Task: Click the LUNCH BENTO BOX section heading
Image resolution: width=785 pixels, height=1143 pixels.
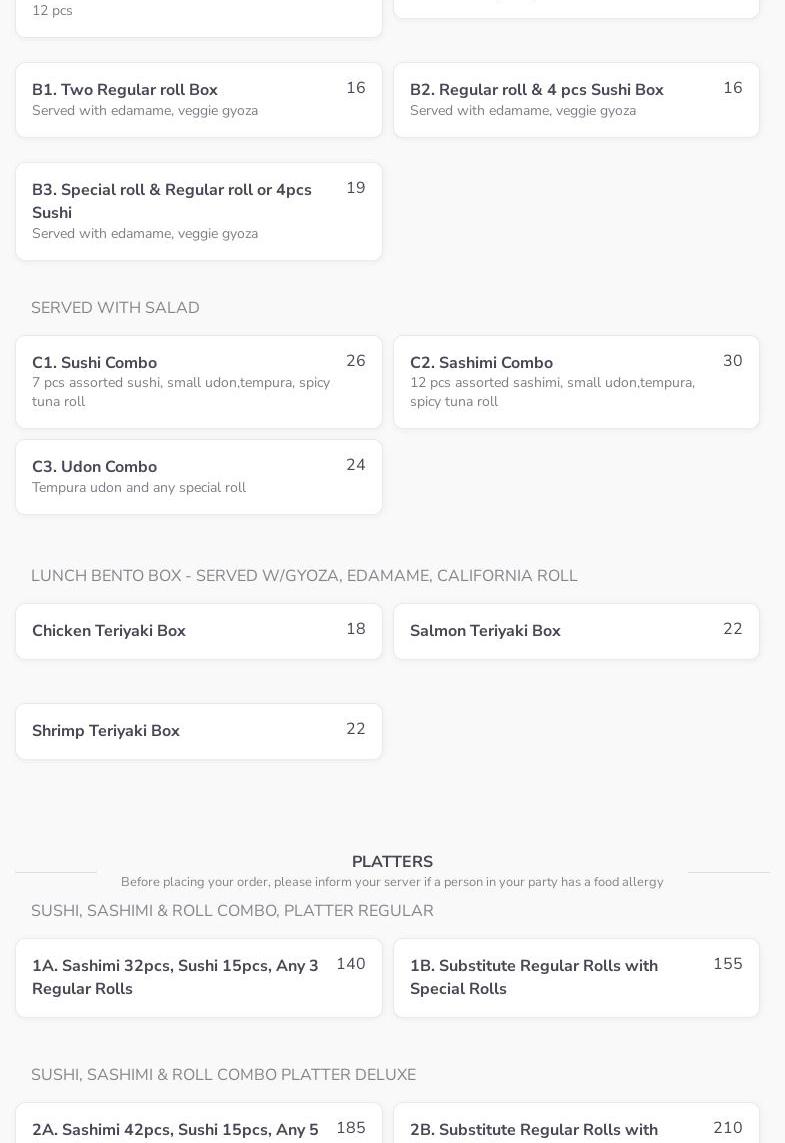Action: tap(304, 576)
